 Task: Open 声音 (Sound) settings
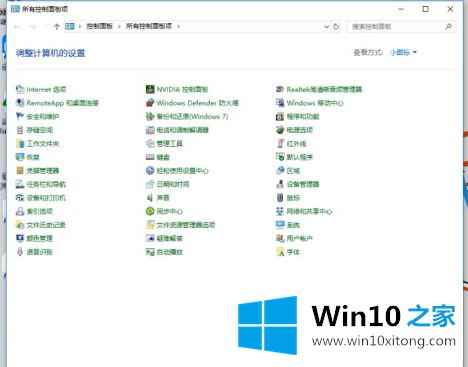click(x=158, y=198)
